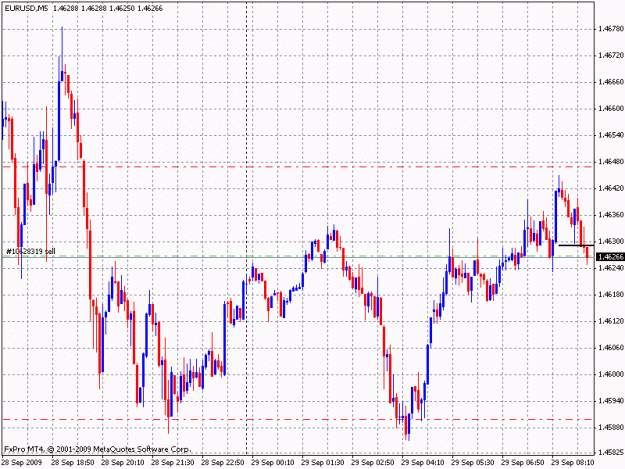Click the 1.46060 price axis label
The height and width of the screenshot is (469, 625).
pos(611,347)
